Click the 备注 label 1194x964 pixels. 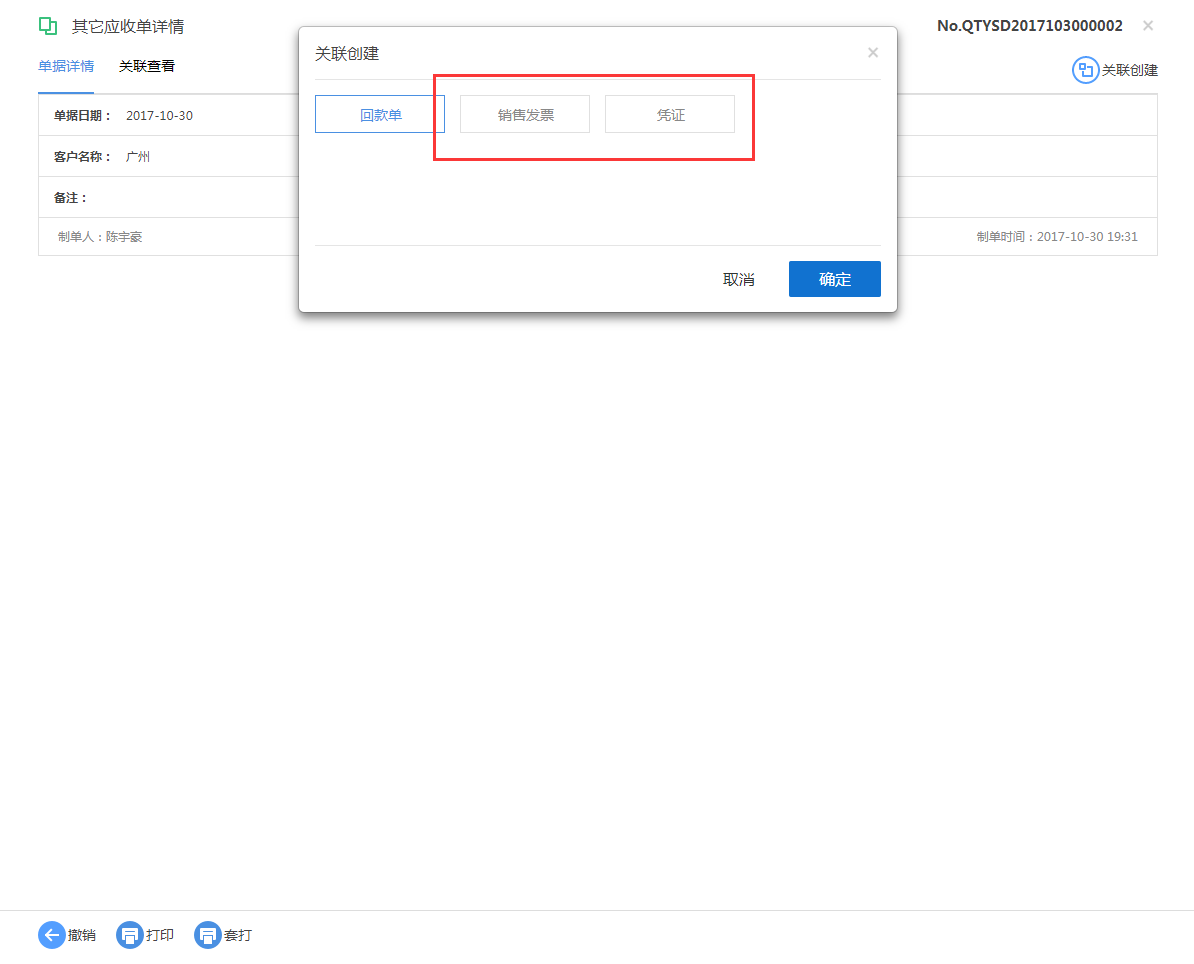tap(70, 198)
